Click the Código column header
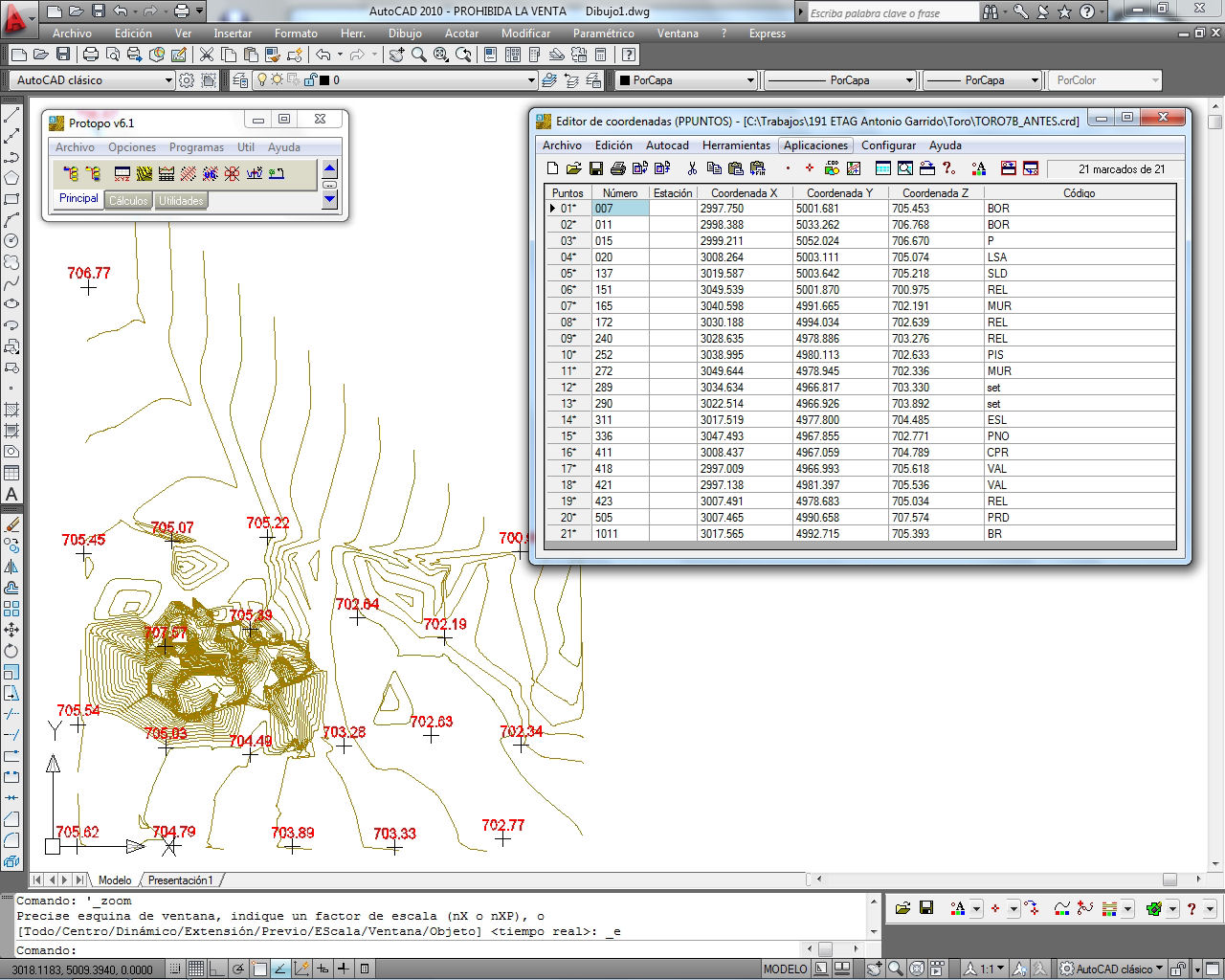Image resolution: width=1225 pixels, height=980 pixels. coord(1079,193)
